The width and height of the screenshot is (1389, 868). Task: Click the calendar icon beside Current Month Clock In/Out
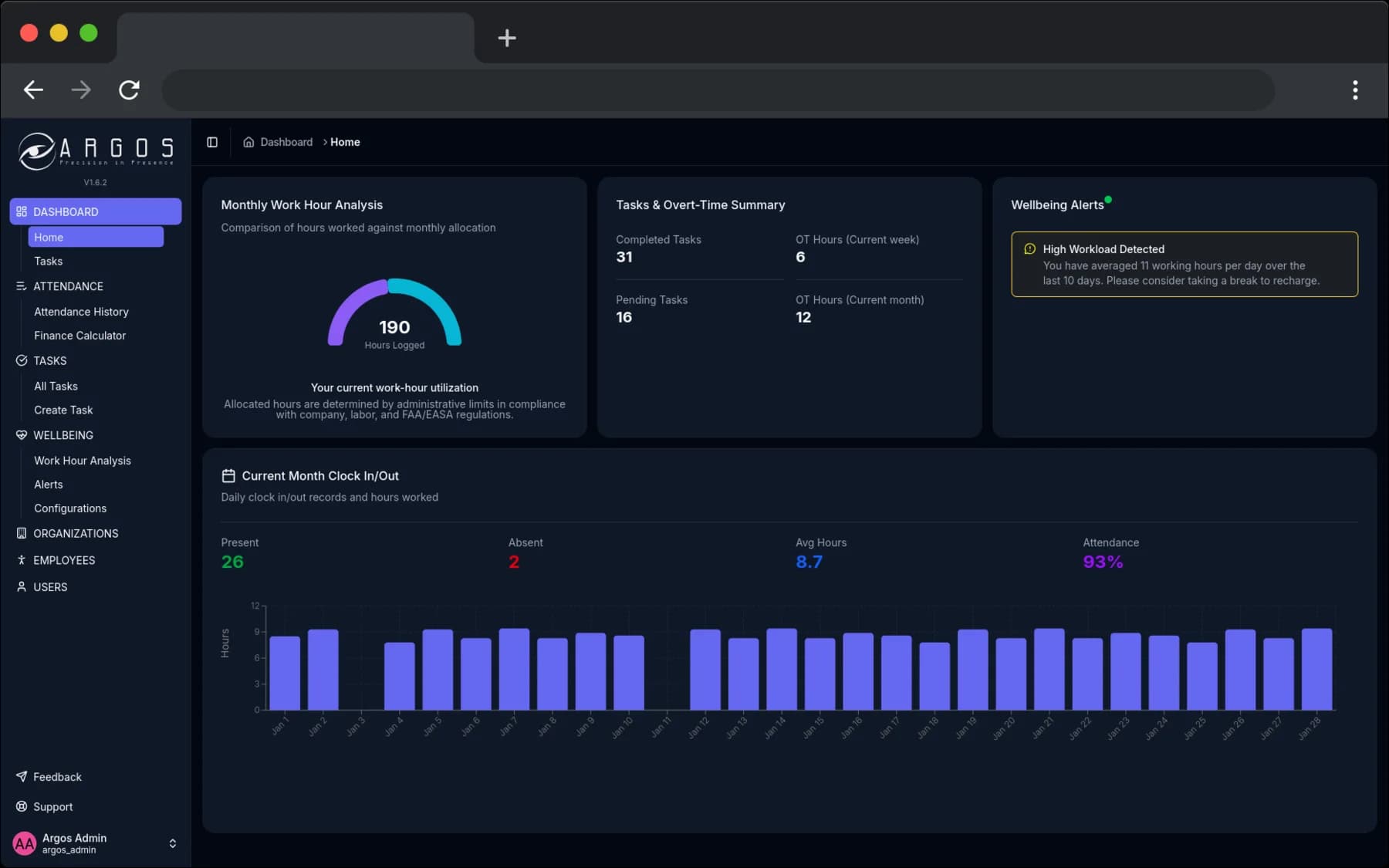tap(228, 475)
